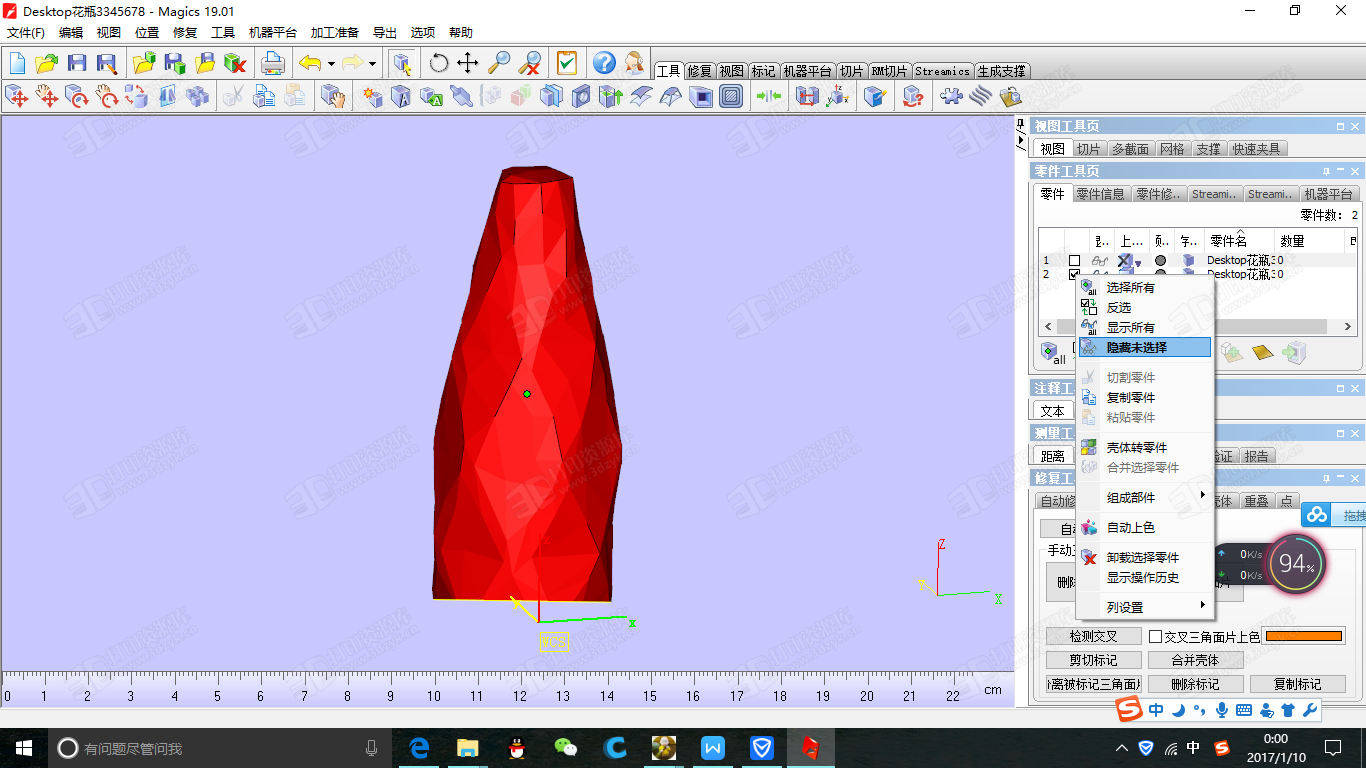Image resolution: width=1366 pixels, height=768 pixels.
Task: Open the 修复 menu in menu bar
Action: coord(185,32)
